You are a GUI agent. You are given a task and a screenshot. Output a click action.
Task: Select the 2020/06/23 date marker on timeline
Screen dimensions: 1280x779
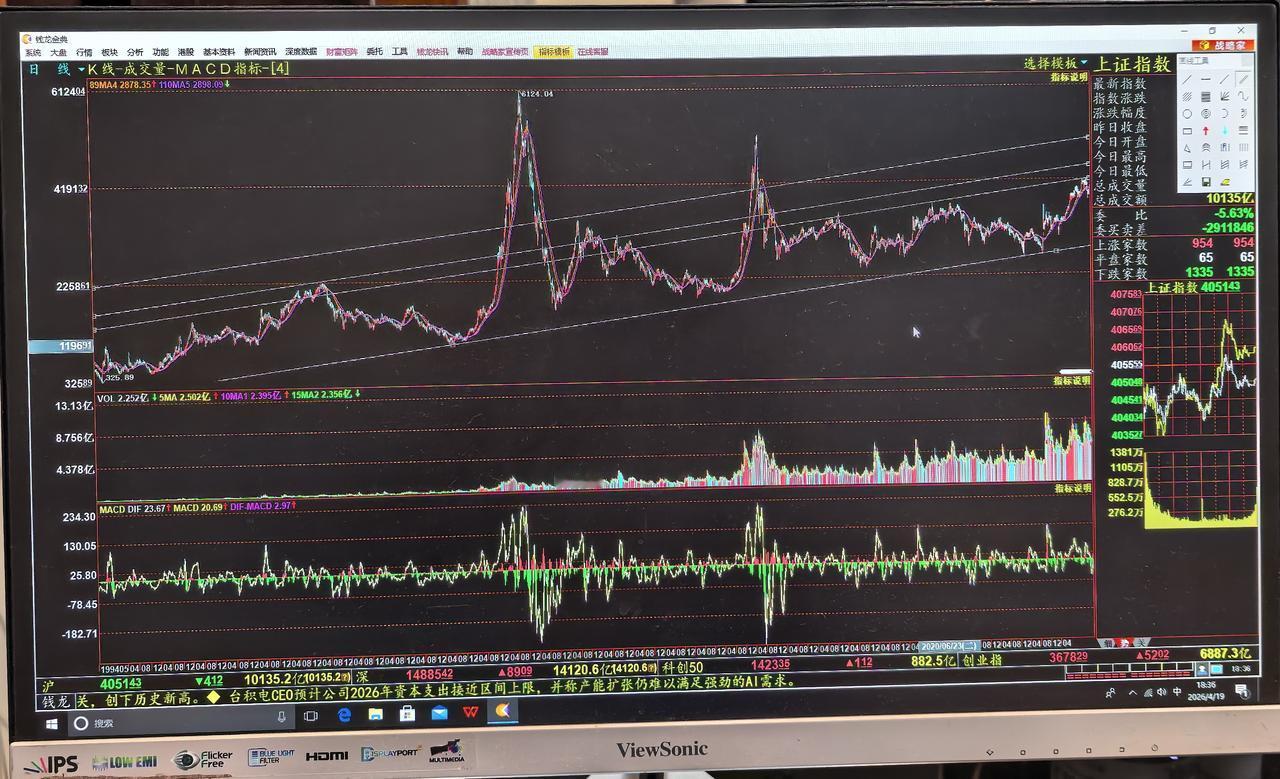[948, 645]
